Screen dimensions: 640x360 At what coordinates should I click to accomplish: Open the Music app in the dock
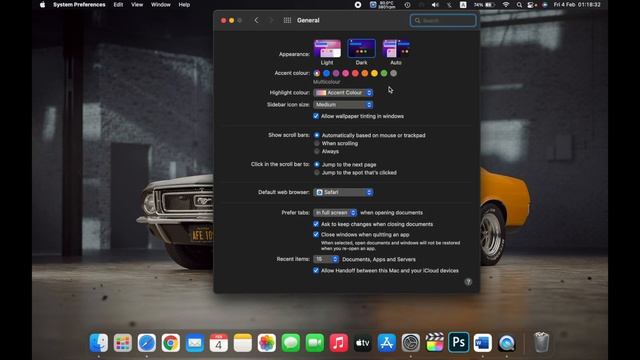[x=339, y=342]
